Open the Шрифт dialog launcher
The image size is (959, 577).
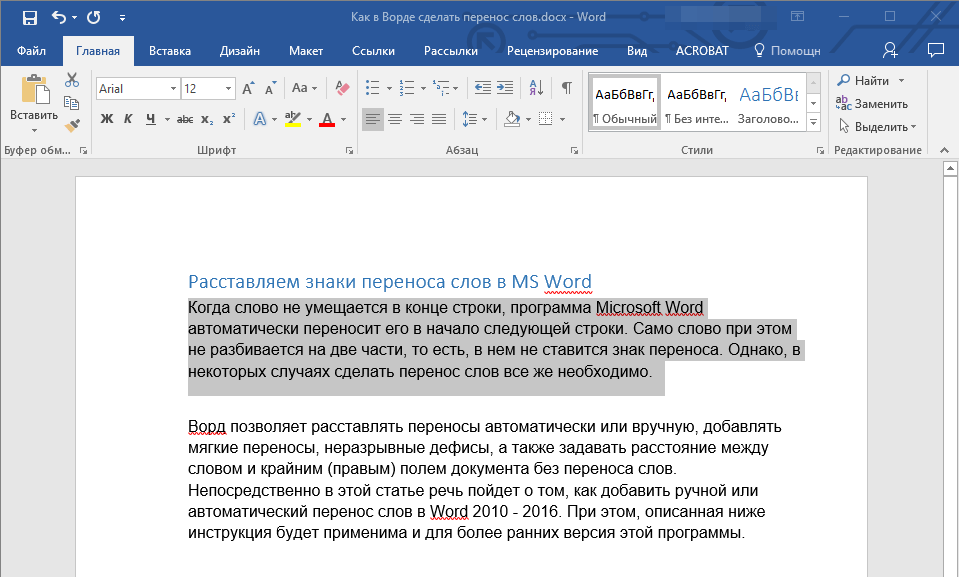coord(349,151)
